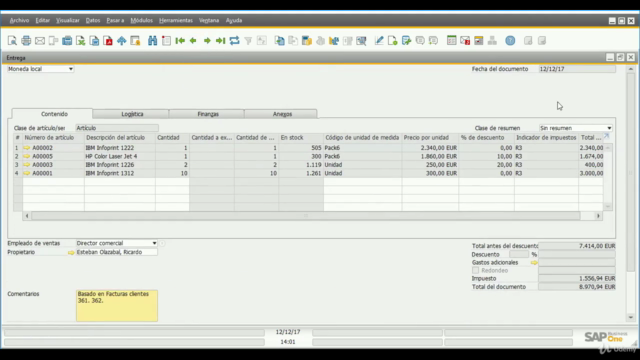Send the document by email using the envelope icon

[x=40, y=40]
